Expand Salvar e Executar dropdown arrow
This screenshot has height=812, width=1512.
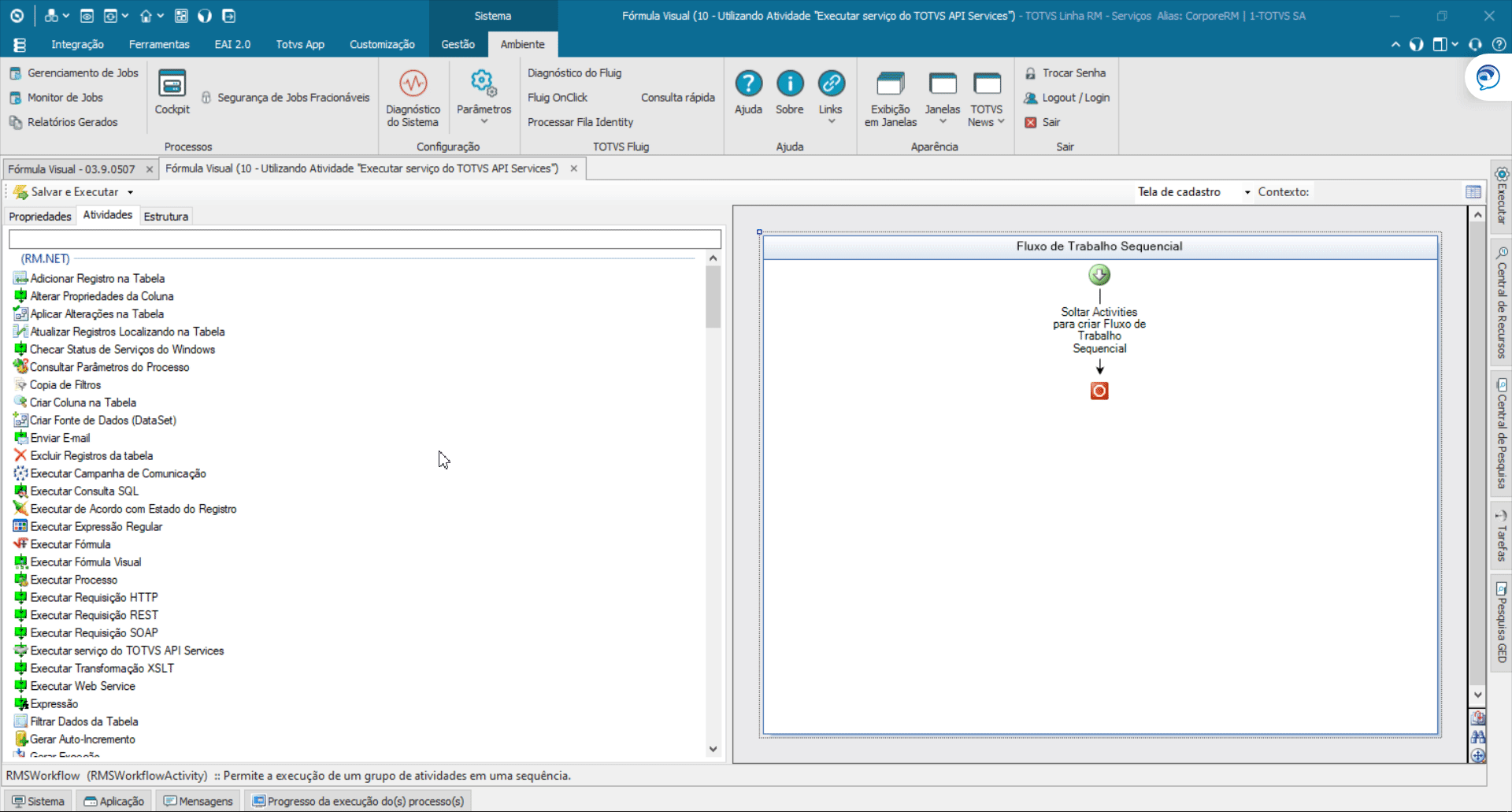pos(131,192)
